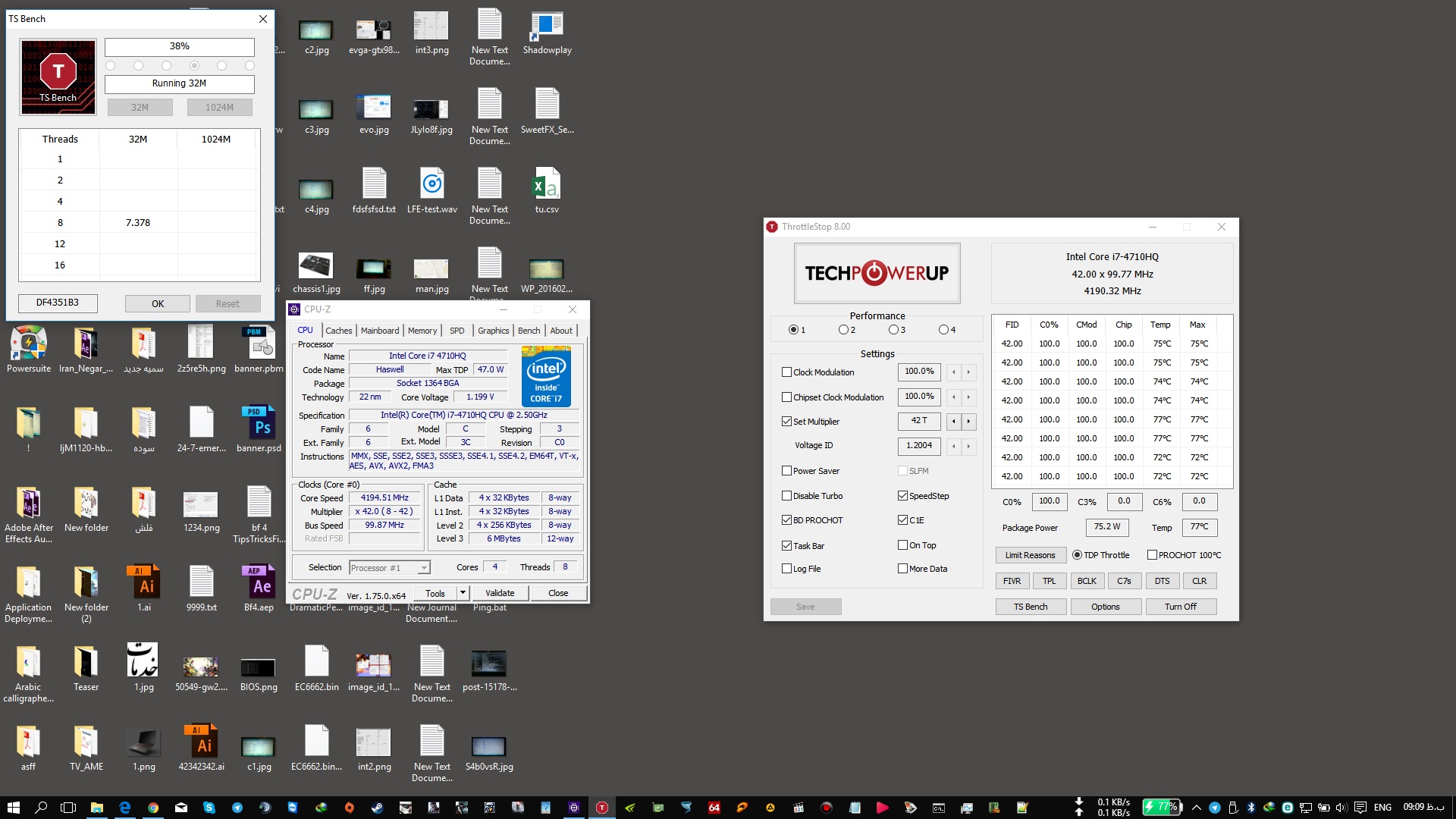Select Bf4.aep After Effects file

(x=259, y=588)
